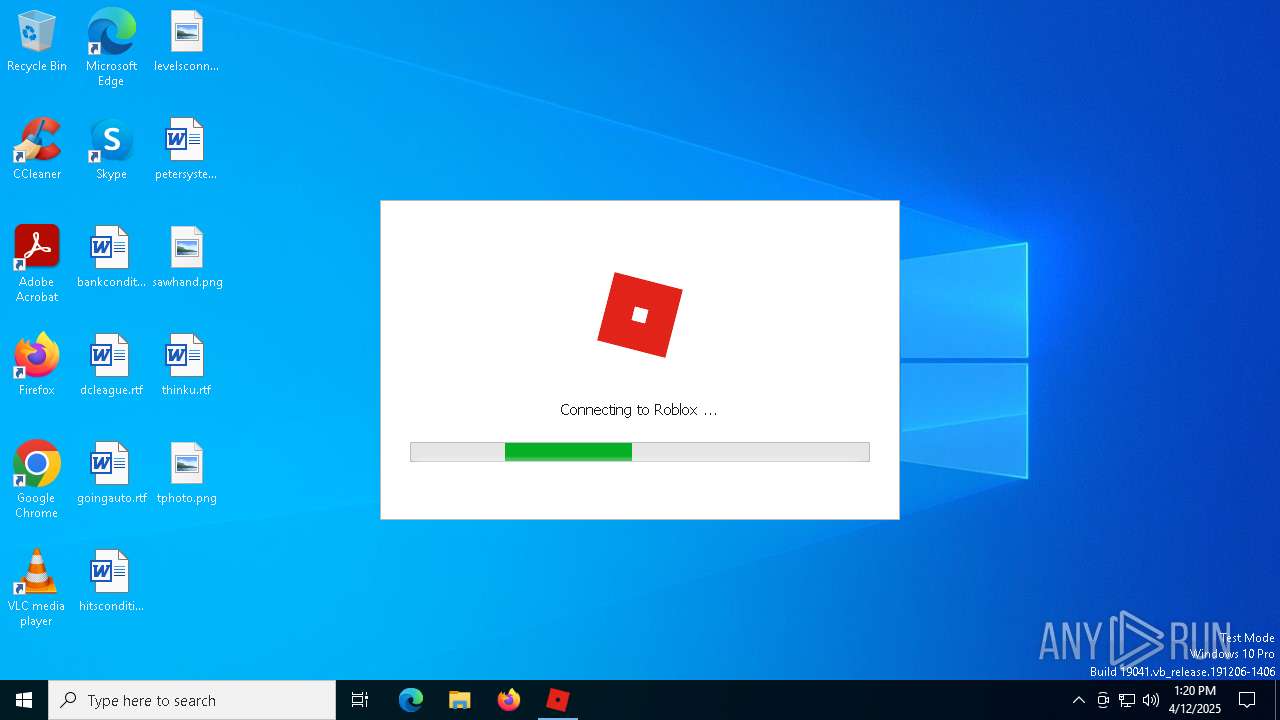Launch Firefox from the desktop shortcut
The image size is (1280, 720).
click(x=37, y=366)
